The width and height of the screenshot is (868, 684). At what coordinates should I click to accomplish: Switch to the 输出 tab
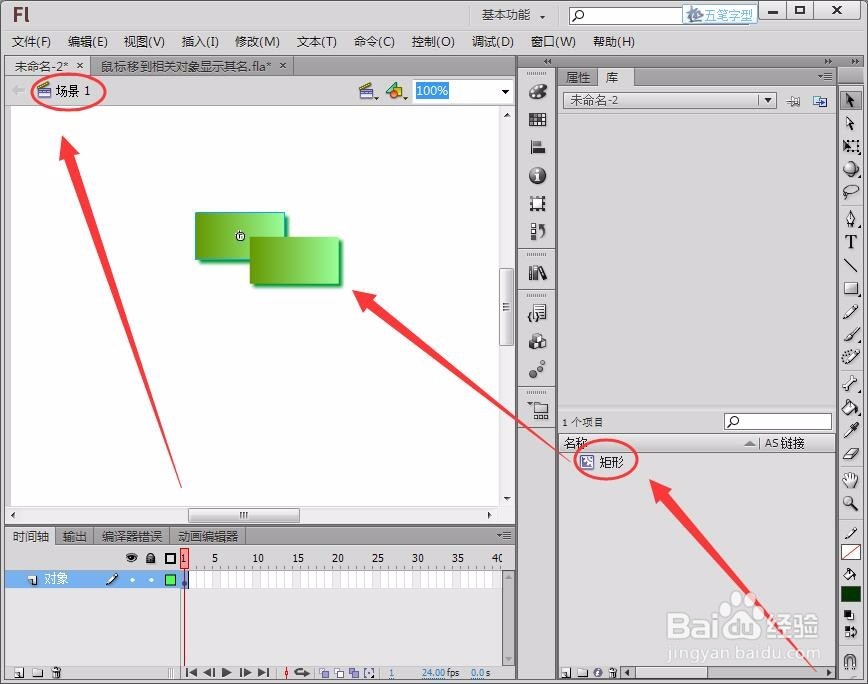click(x=74, y=536)
